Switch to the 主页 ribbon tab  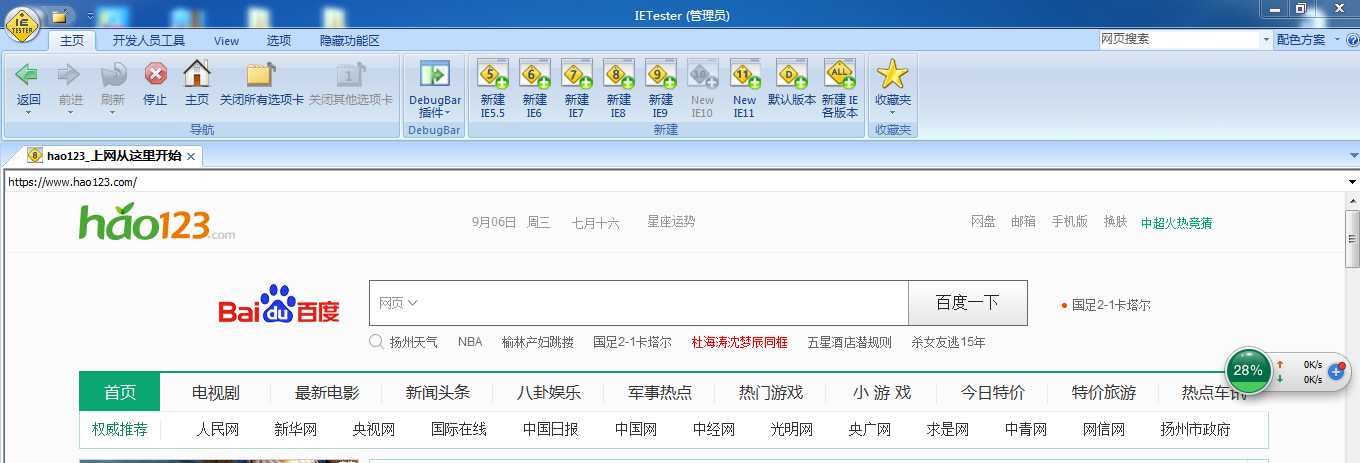point(72,41)
